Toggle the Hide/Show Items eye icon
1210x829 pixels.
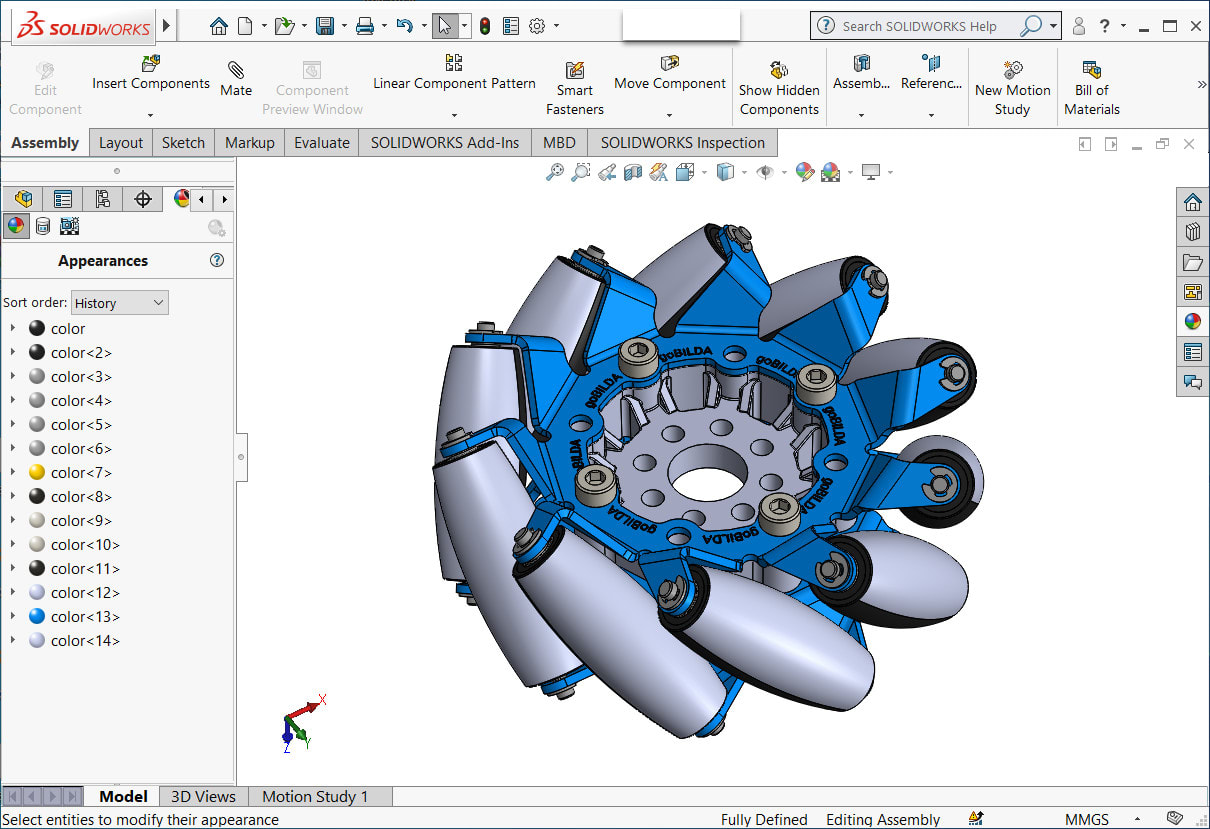tap(765, 173)
